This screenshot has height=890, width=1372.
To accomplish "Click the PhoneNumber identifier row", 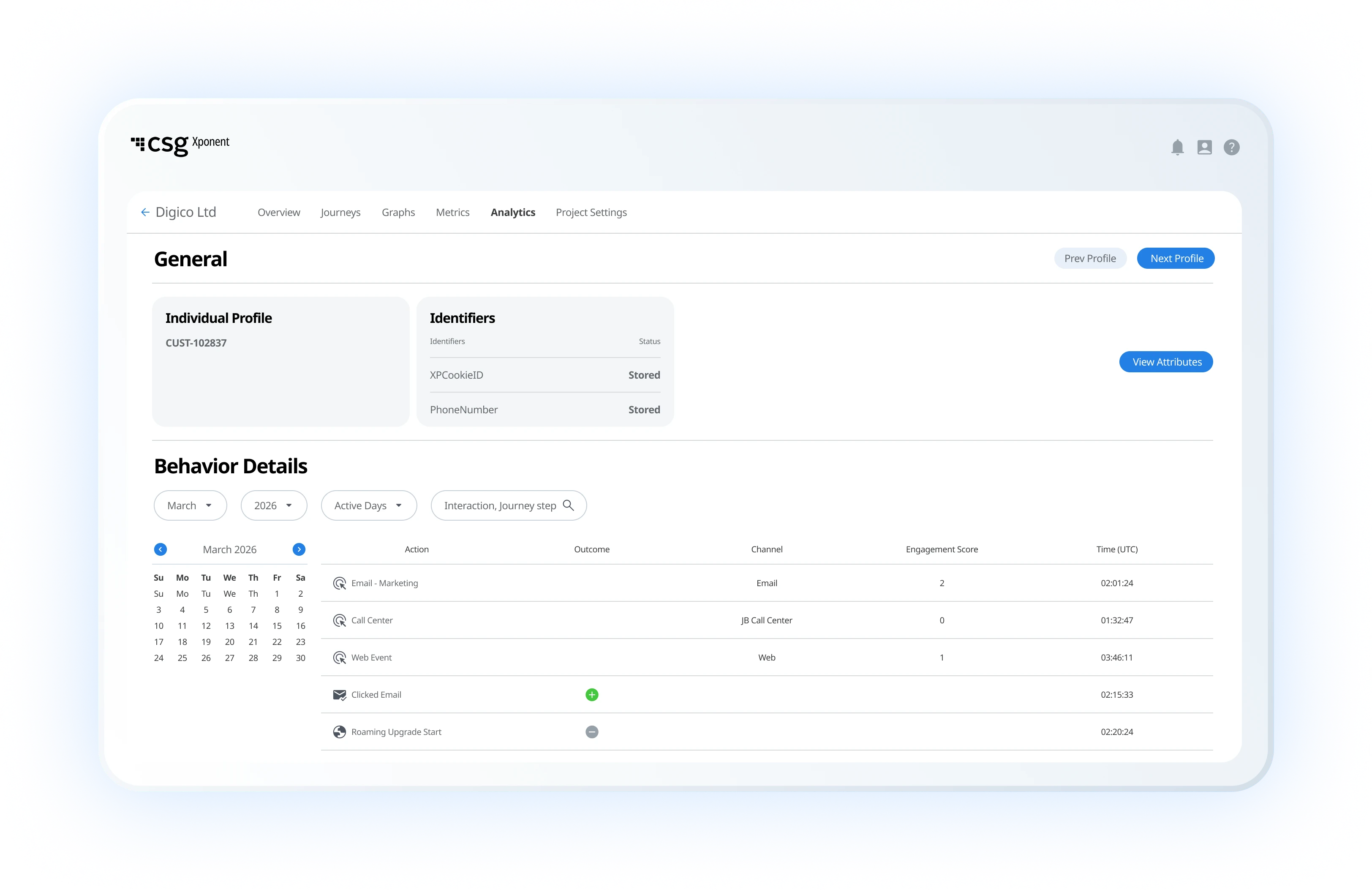I will [545, 410].
